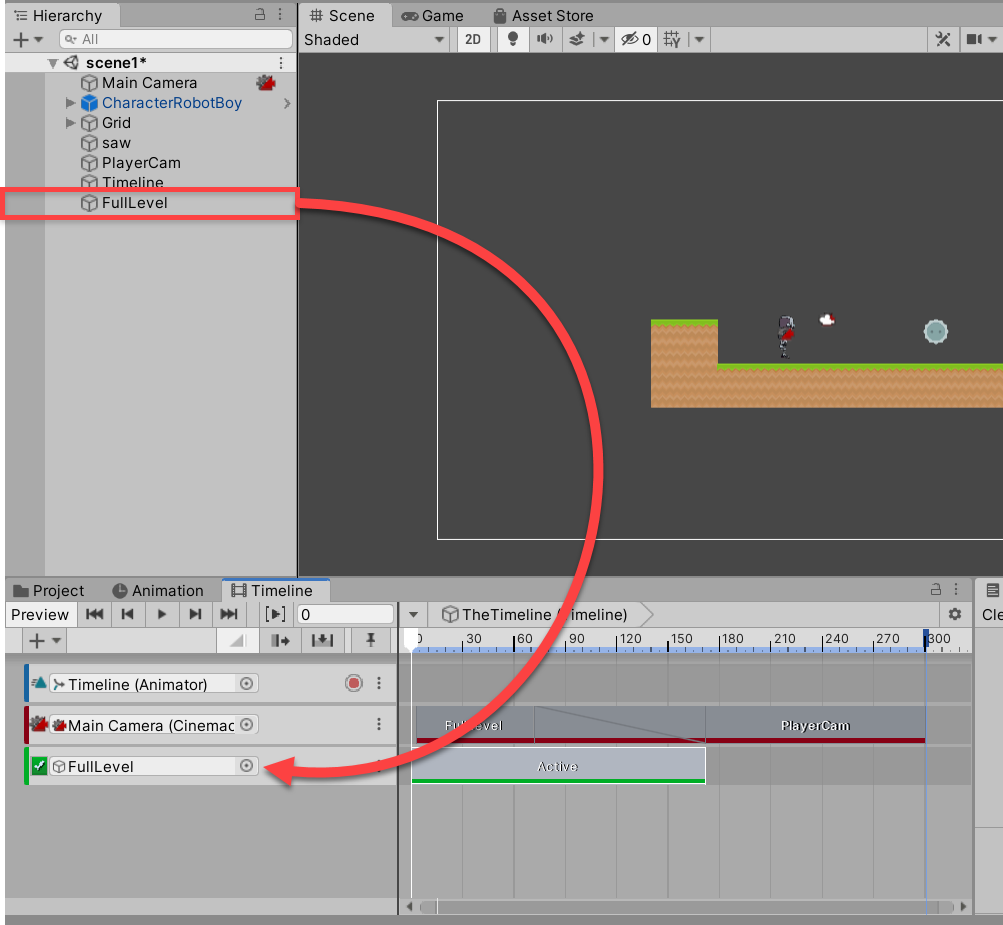This screenshot has width=1003, height=925.
Task: Toggle scene audio with the speaker button
Action: [x=544, y=40]
